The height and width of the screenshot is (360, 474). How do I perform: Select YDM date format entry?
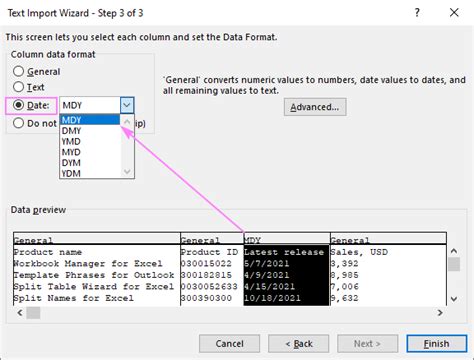pyautogui.click(x=90, y=173)
